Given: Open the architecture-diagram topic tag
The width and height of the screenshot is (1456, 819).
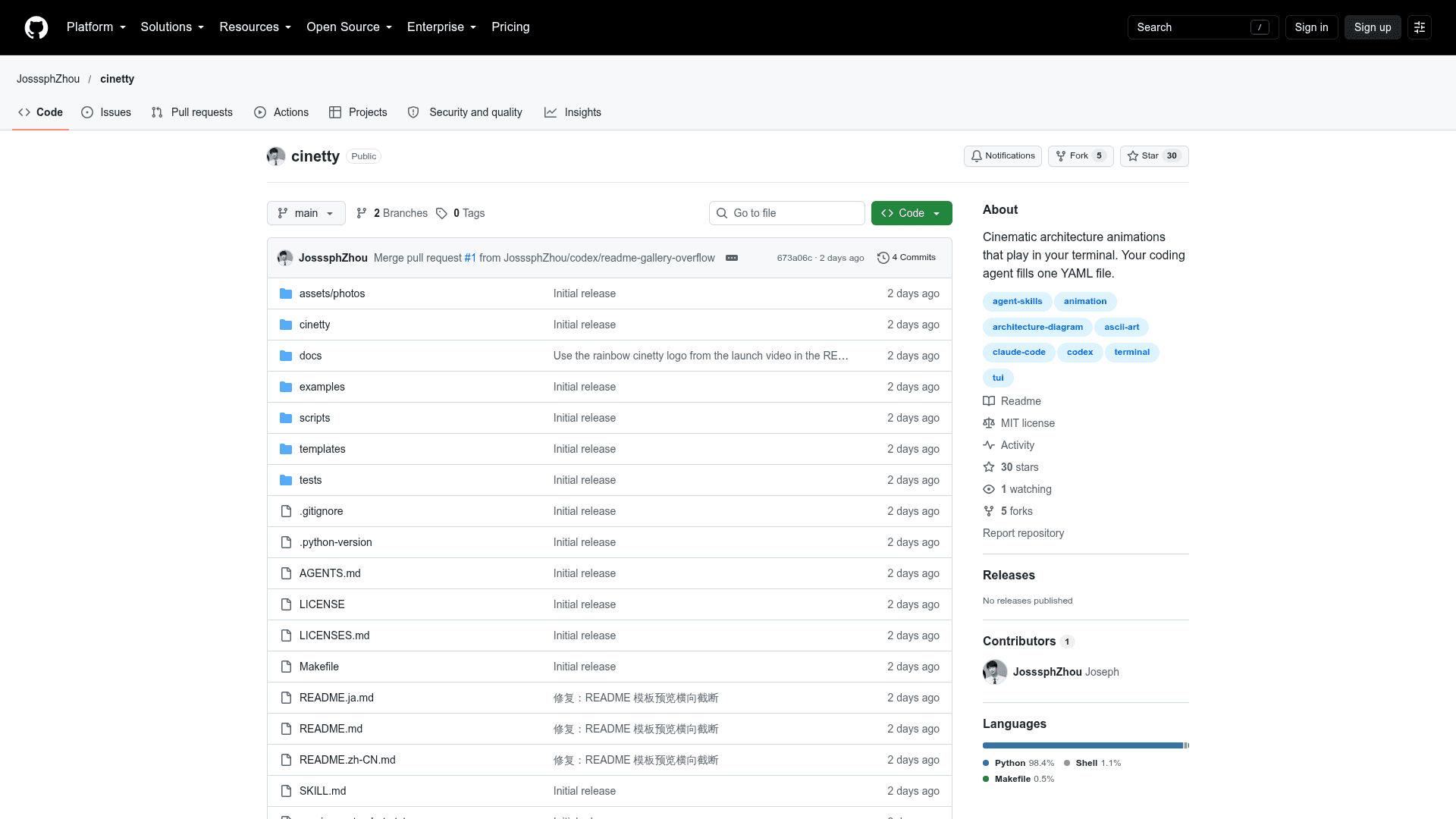Looking at the screenshot, I should point(1037,327).
